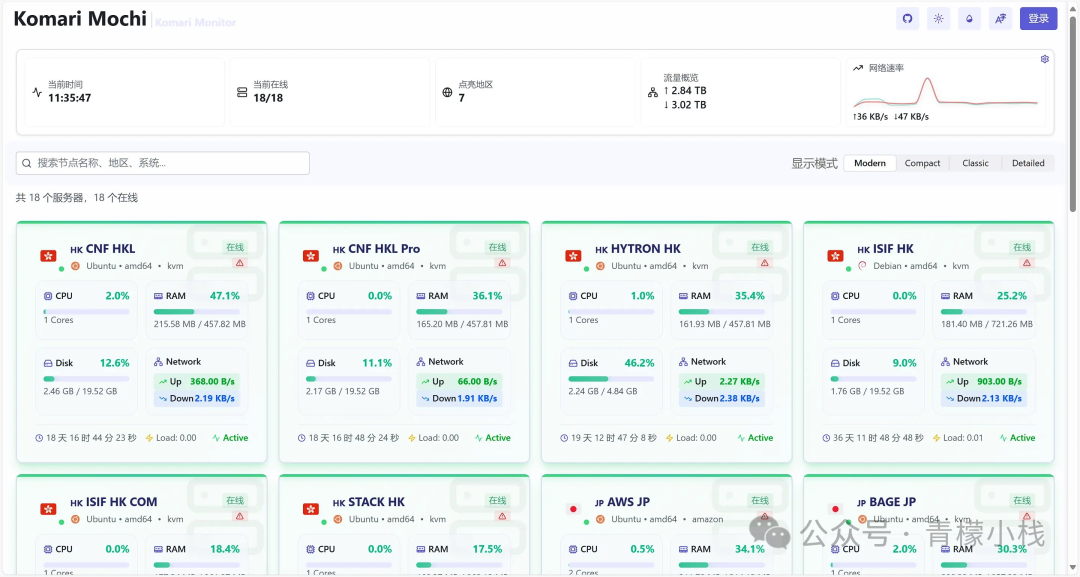Viewport: 1080px width, 577px height.
Task: Click the Disk icon on CNF HKL card
Action: point(48,363)
